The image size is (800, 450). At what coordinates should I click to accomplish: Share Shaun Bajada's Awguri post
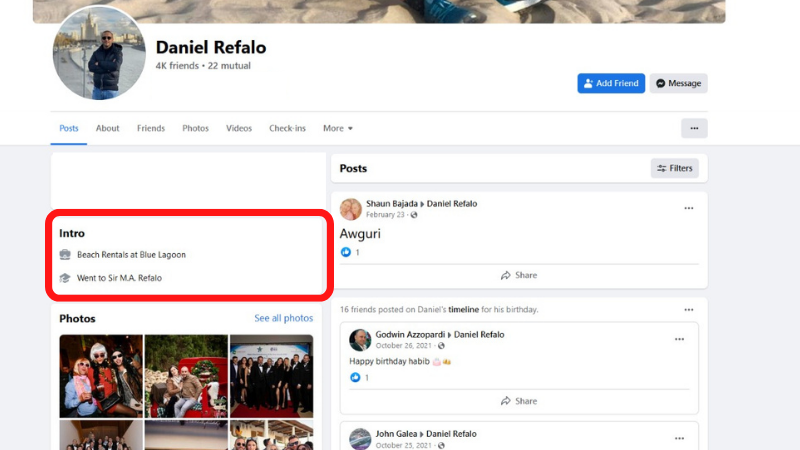click(x=519, y=275)
